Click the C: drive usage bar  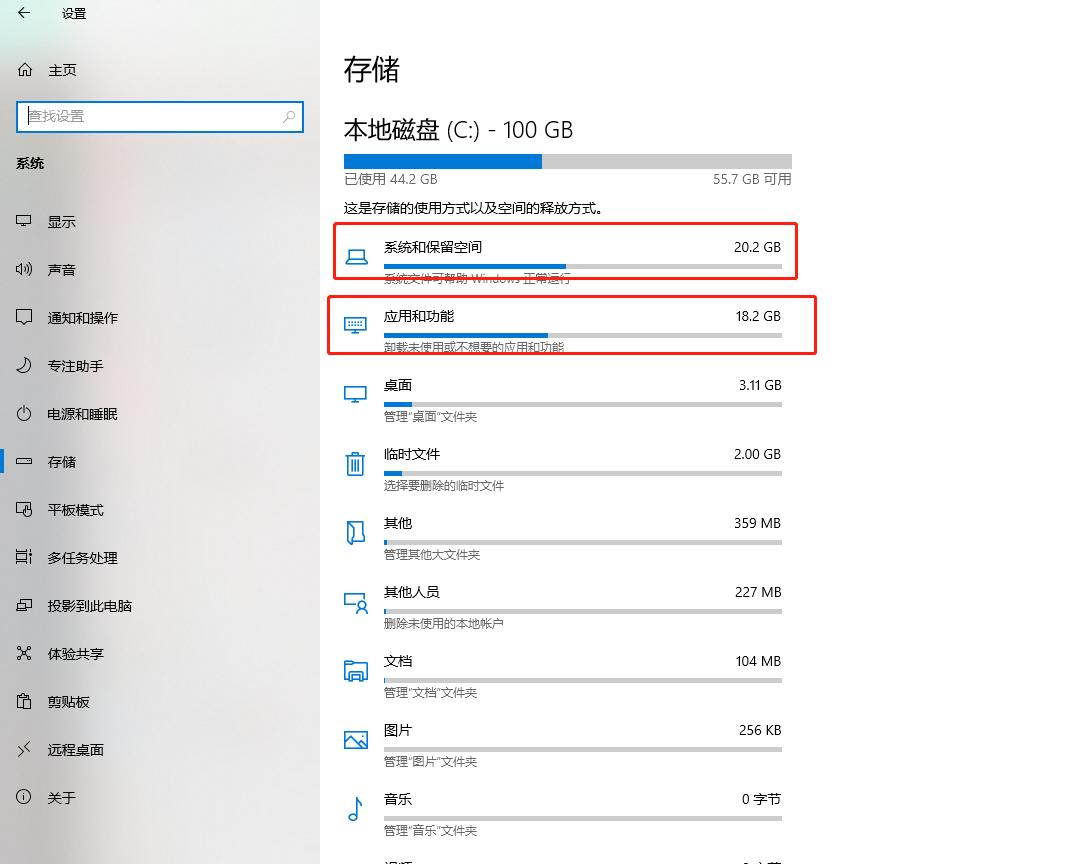tap(567, 161)
